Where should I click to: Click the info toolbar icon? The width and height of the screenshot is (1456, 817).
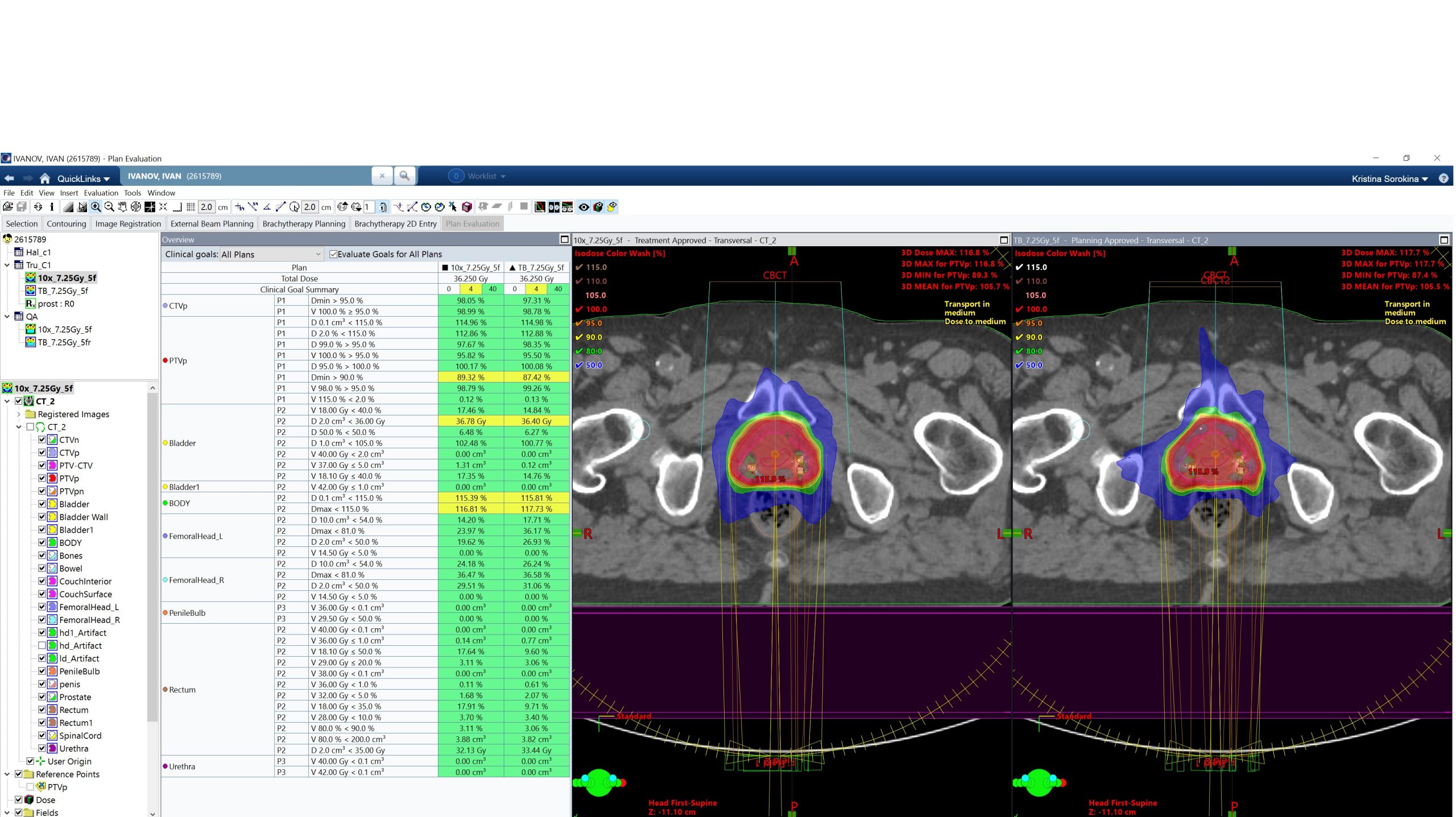pos(52,207)
